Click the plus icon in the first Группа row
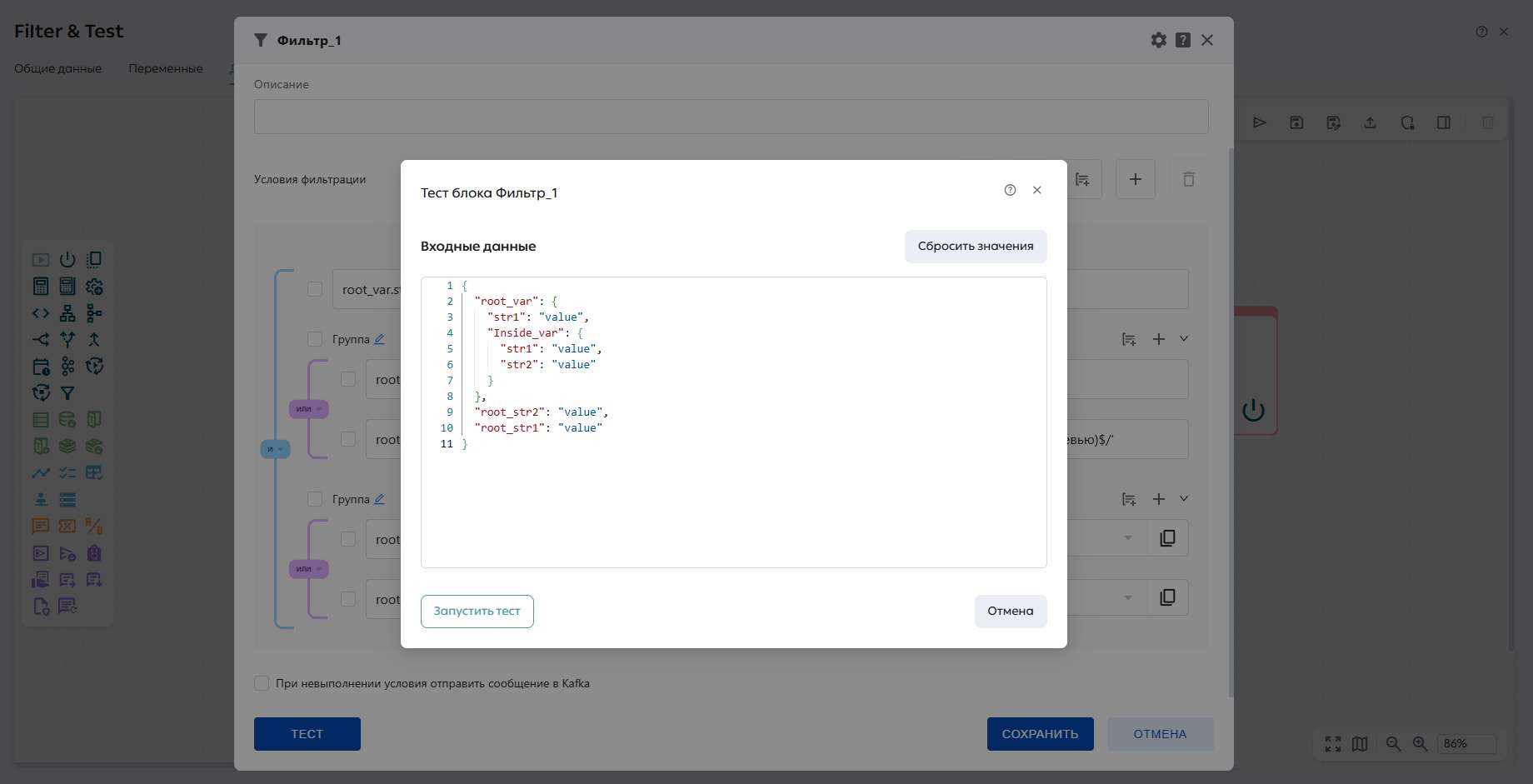The image size is (1533, 784). [1159, 339]
